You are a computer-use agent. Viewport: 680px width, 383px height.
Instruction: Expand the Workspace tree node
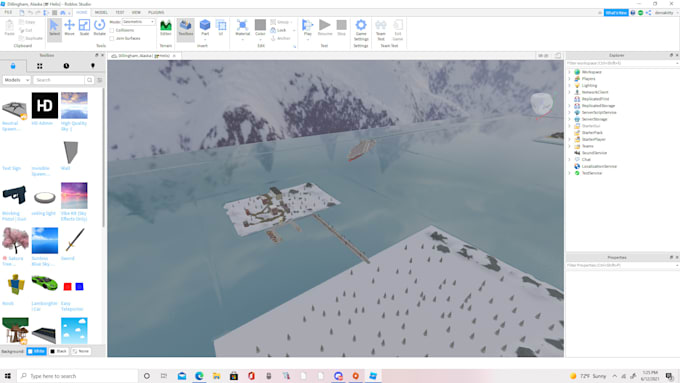569,72
